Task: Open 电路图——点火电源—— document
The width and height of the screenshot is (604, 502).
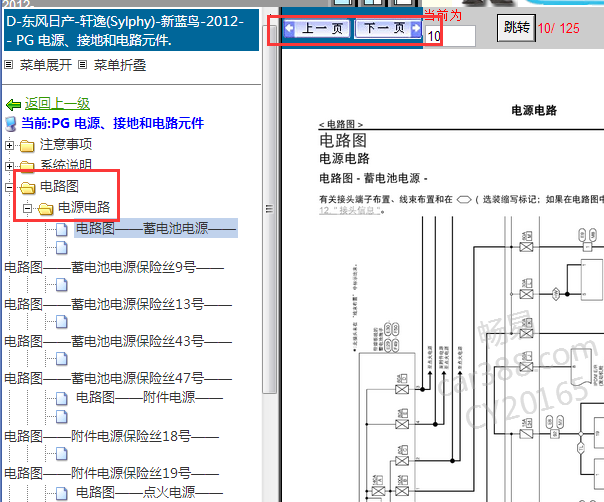Action: [149, 492]
